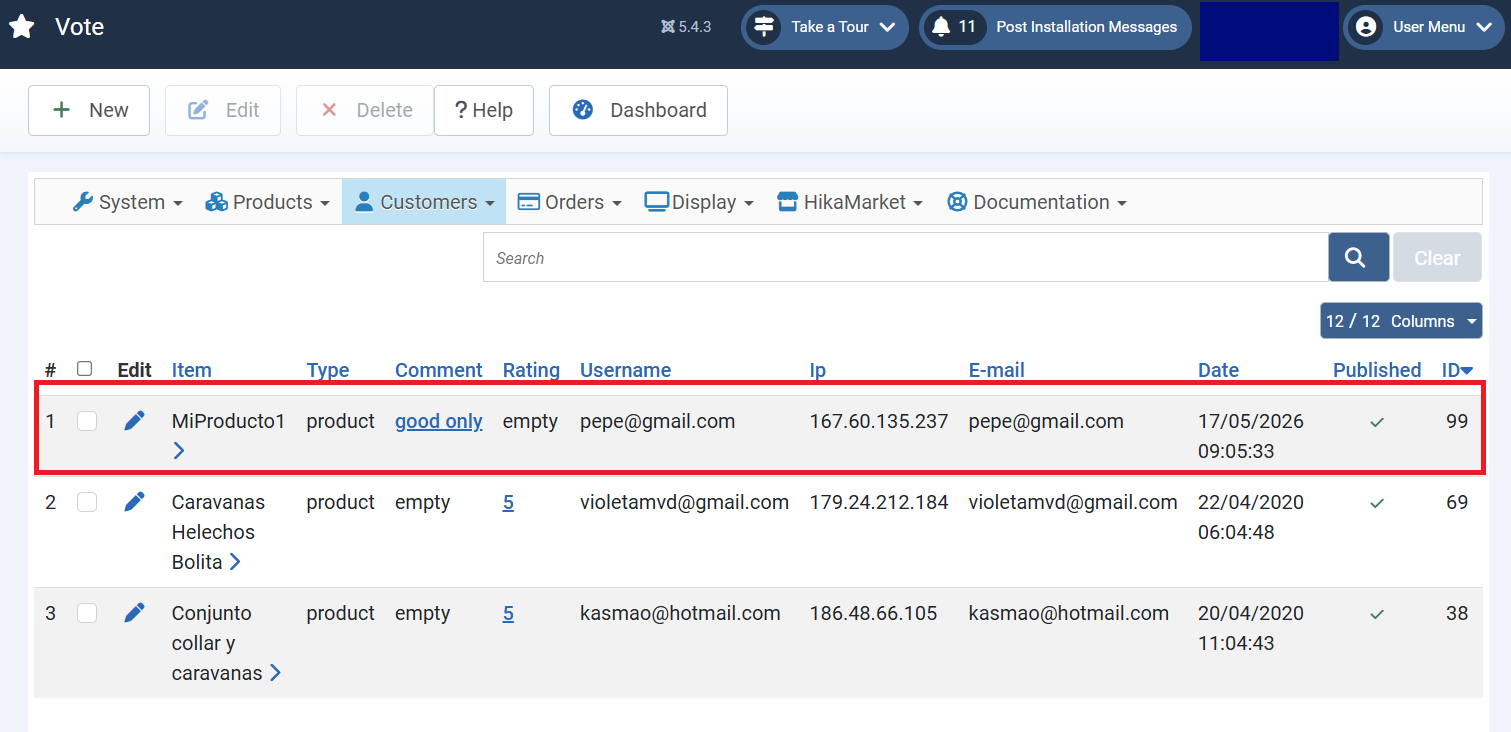Sort table by Rating column
The width and height of the screenshot is (1511, 732).
(531, 370)
